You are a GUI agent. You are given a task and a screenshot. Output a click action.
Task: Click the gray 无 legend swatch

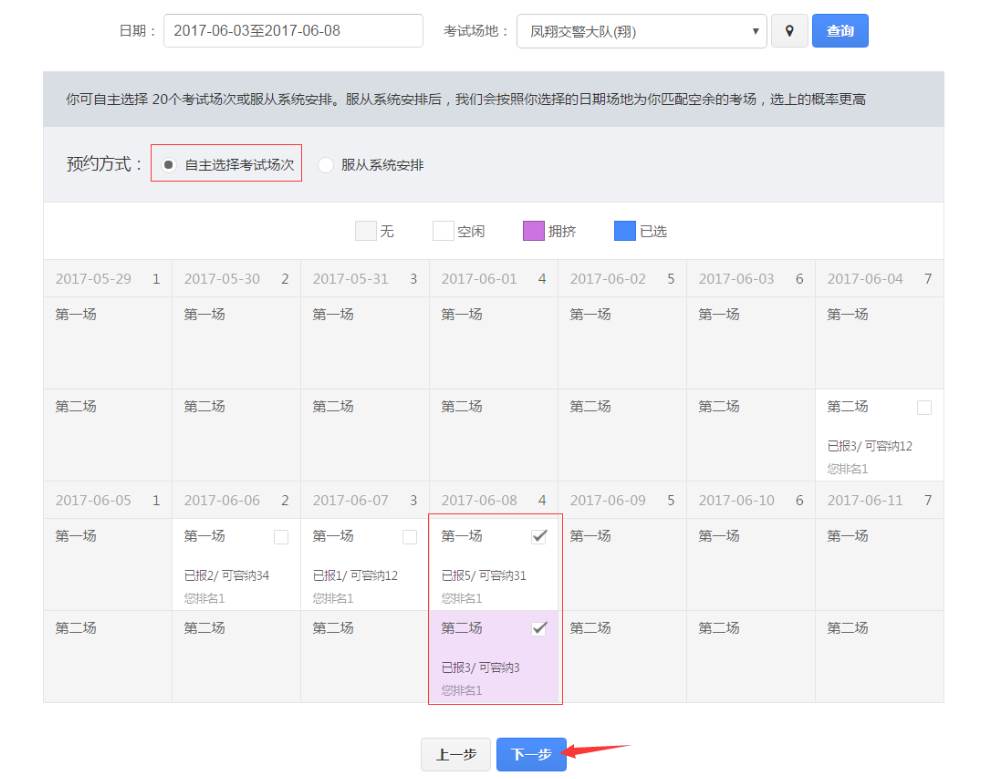click(x=366, y=231)
